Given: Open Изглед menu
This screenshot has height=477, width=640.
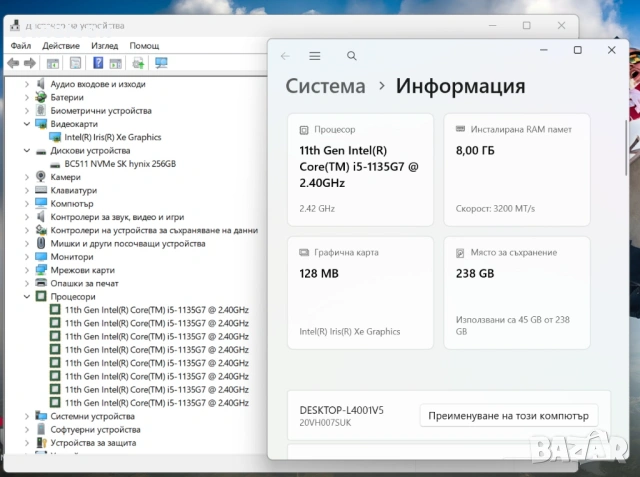Looking at the screenshot, I should tap(104, 46).
